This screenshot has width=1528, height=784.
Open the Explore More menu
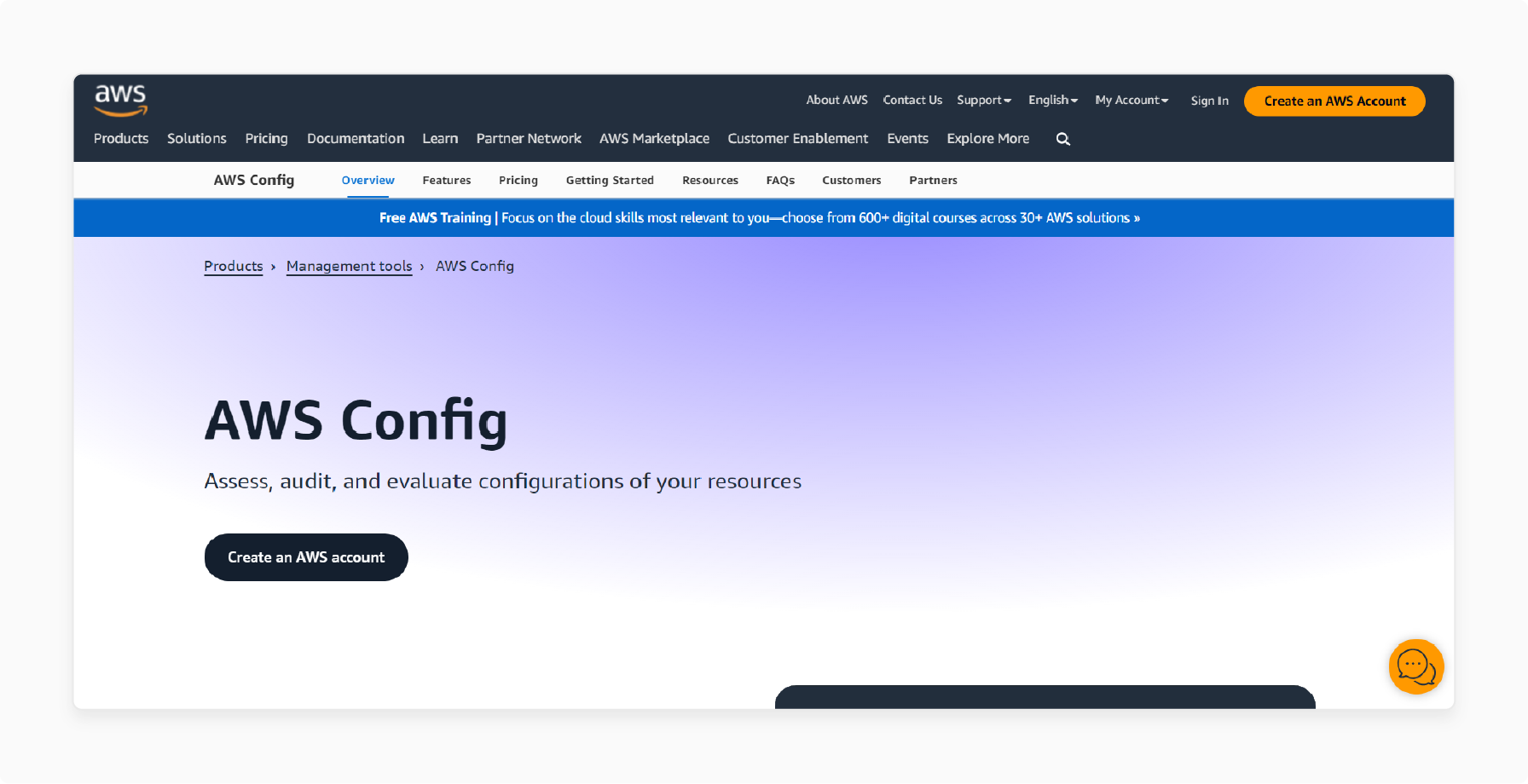[x=987, y=139]
